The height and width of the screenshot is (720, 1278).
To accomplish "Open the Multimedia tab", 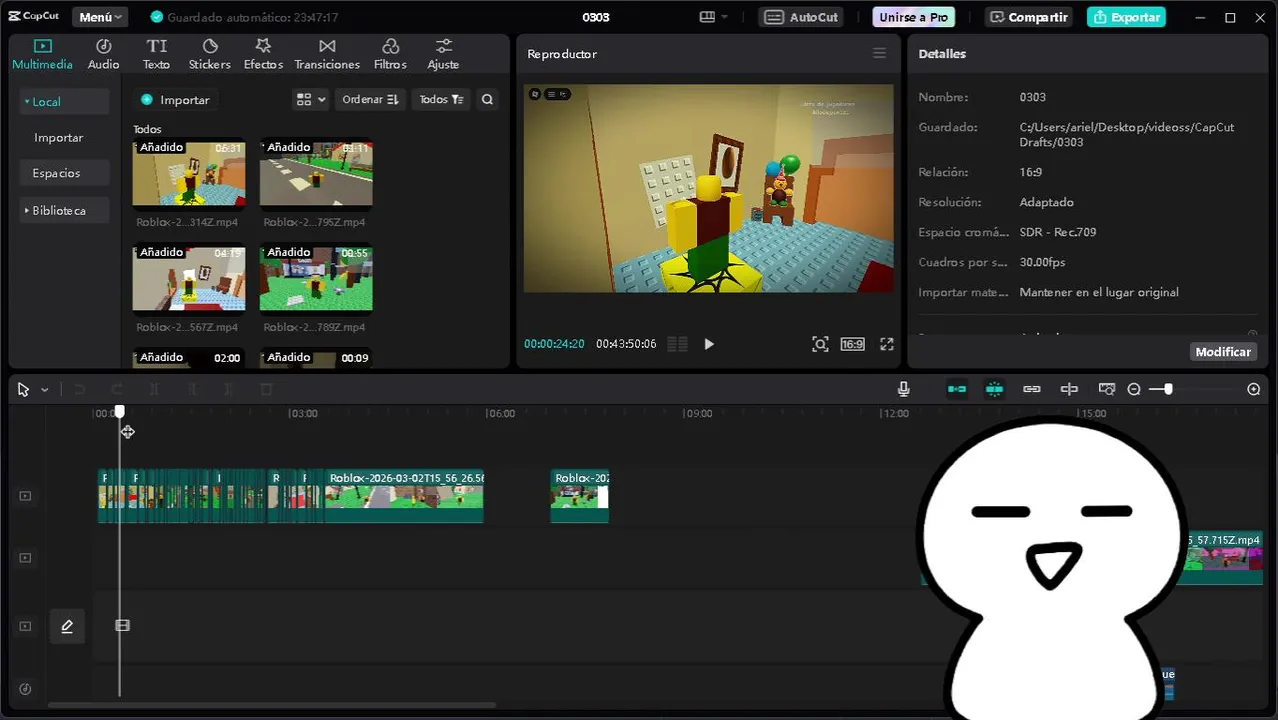I will coord(42,54).
